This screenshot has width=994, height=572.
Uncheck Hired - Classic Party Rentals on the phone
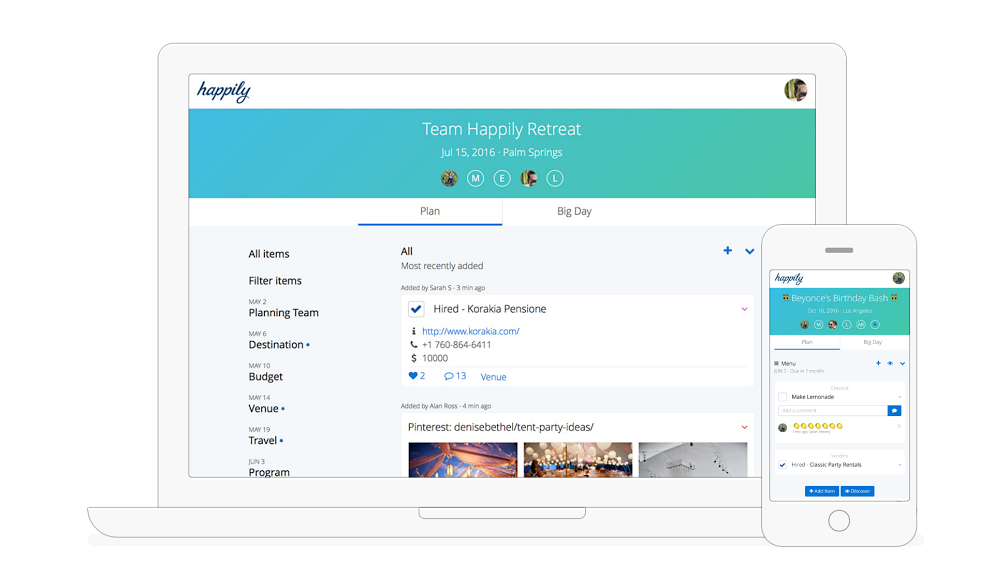[782, 465]
